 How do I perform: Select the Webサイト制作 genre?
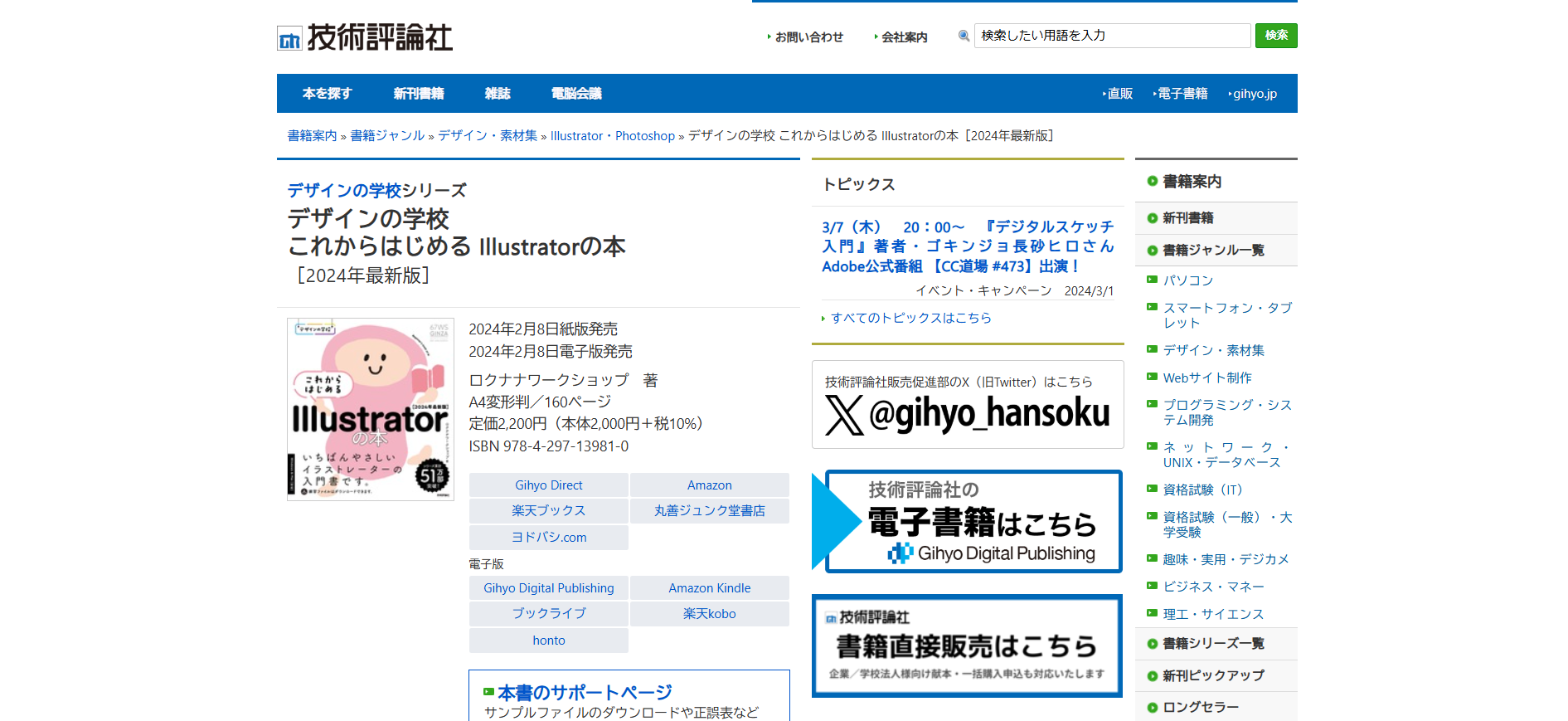pos(1207,378)
